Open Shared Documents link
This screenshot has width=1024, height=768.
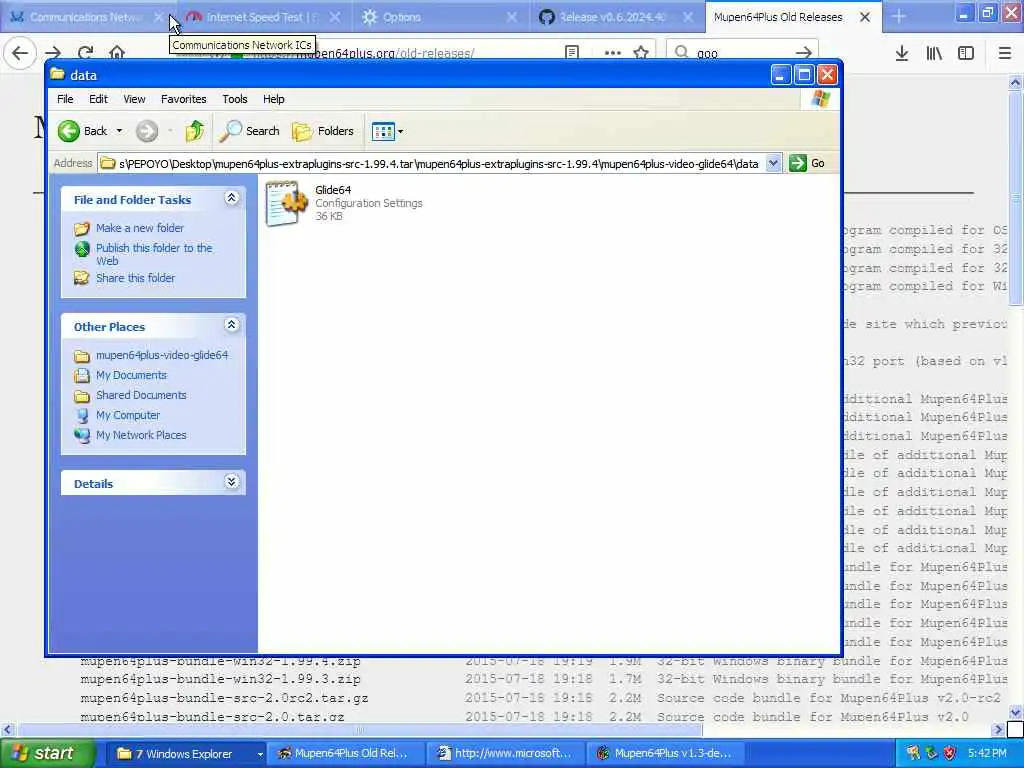[x=141, y=395]
